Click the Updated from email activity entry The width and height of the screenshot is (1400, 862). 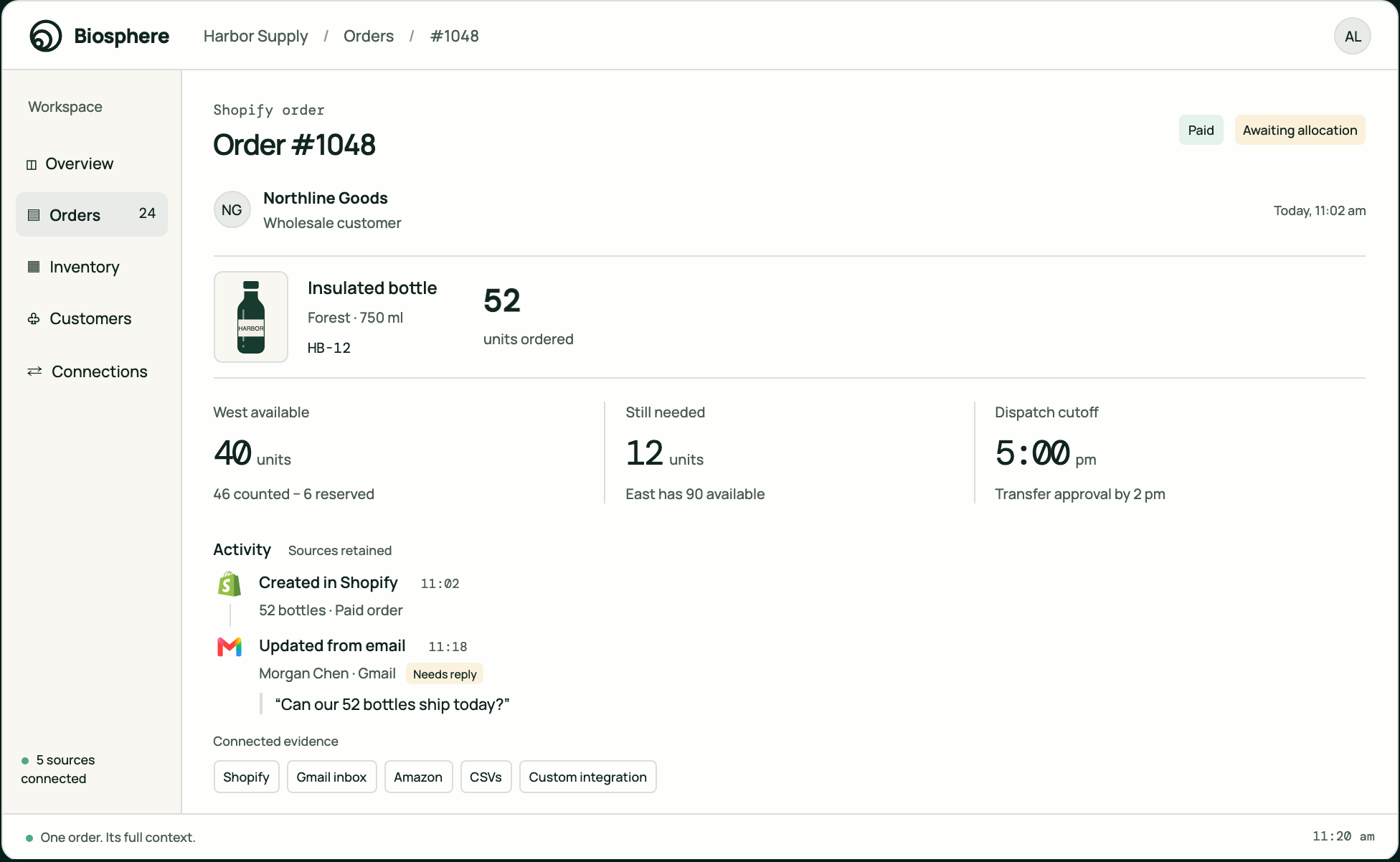[x=332, y=645]
